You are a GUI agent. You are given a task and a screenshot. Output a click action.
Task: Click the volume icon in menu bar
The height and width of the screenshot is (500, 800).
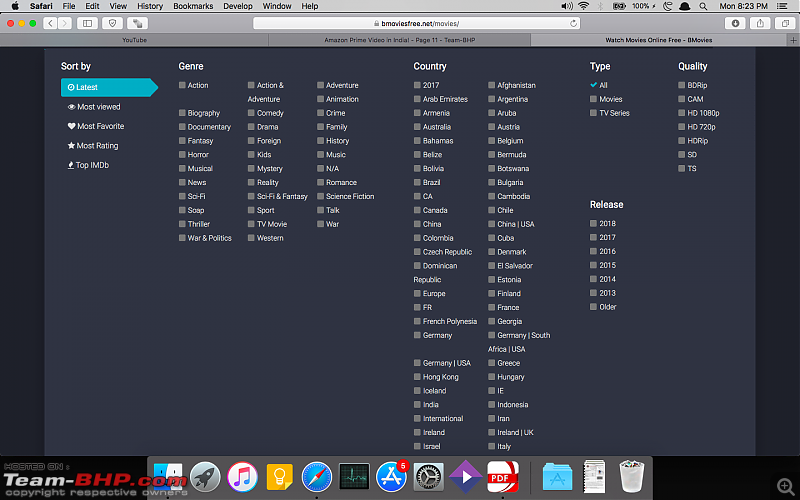point(567,6)
